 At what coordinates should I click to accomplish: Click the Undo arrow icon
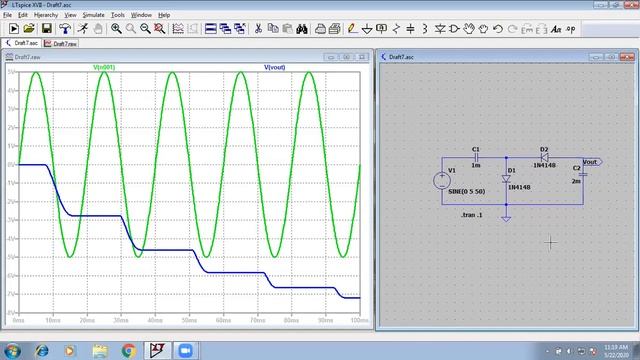[498, 29]
